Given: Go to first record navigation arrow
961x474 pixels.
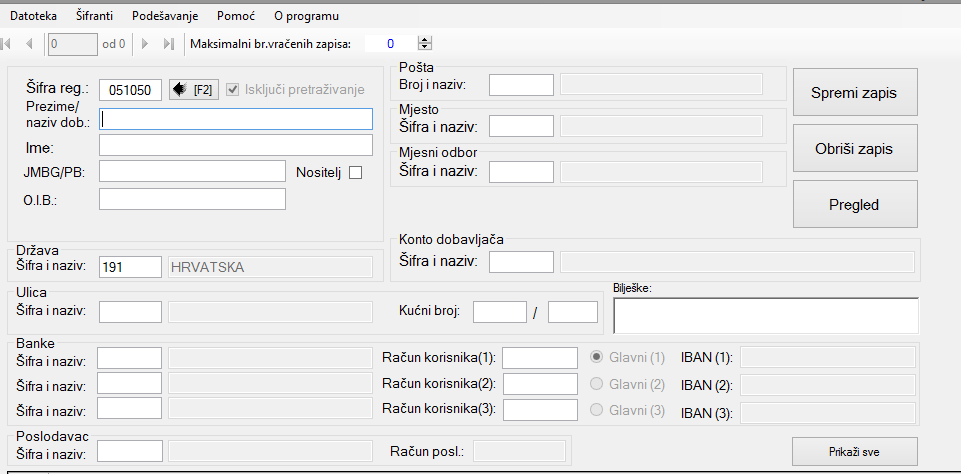Looking at the screenshot, I should 8,43.
